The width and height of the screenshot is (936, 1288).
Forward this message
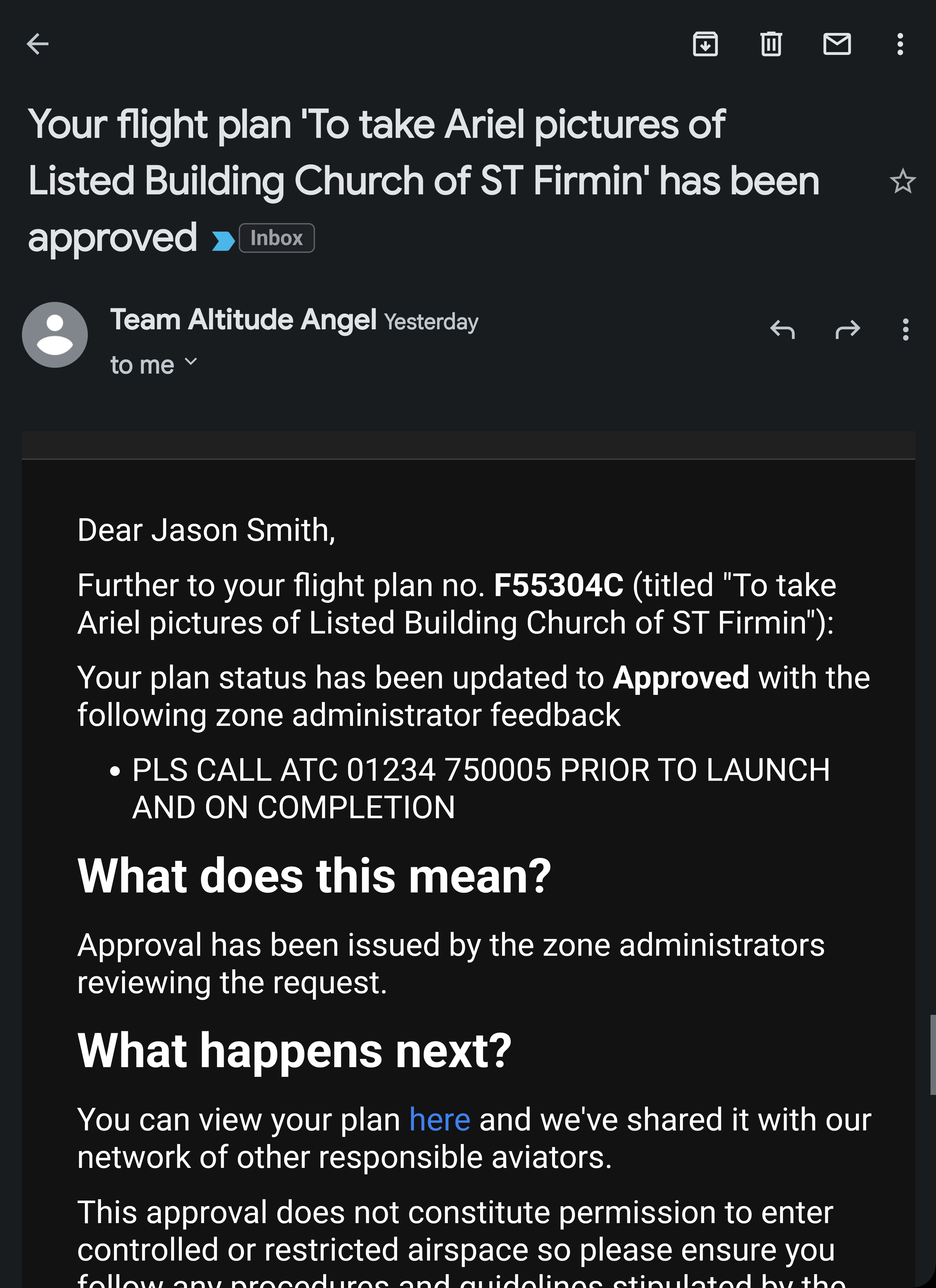coord(848,329)
